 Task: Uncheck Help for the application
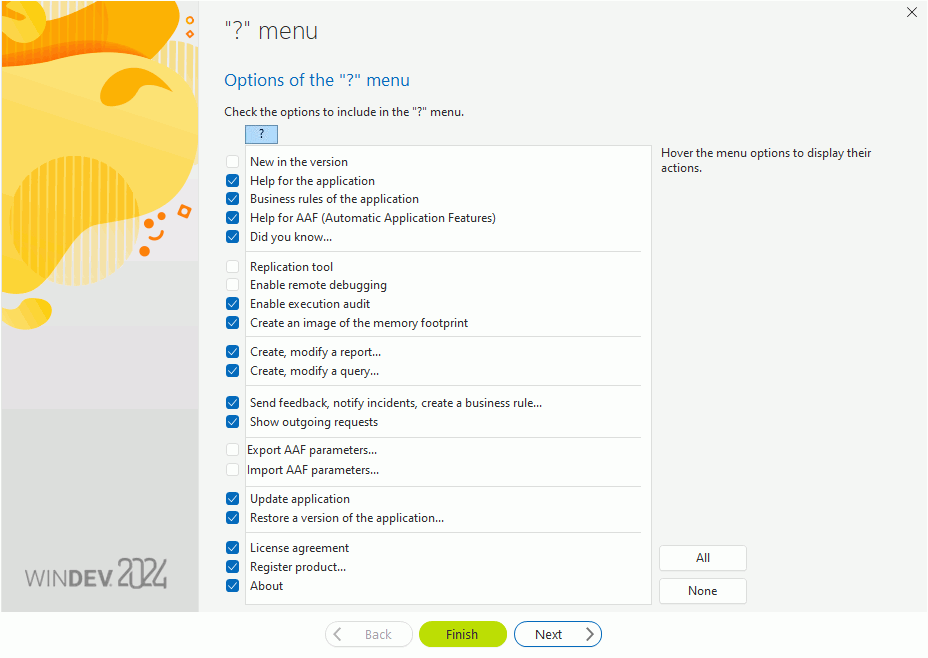(x=233, y=180)
